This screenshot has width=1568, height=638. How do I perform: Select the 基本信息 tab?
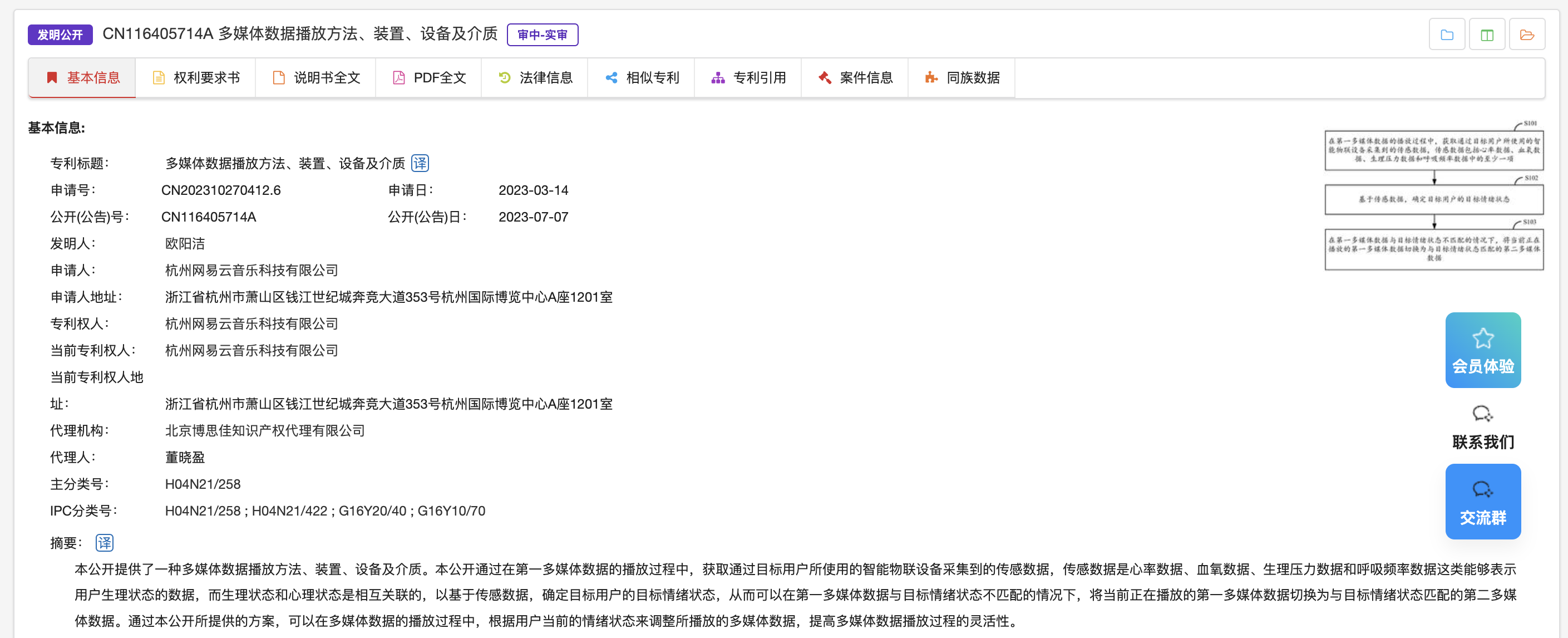tap(83, 78)
